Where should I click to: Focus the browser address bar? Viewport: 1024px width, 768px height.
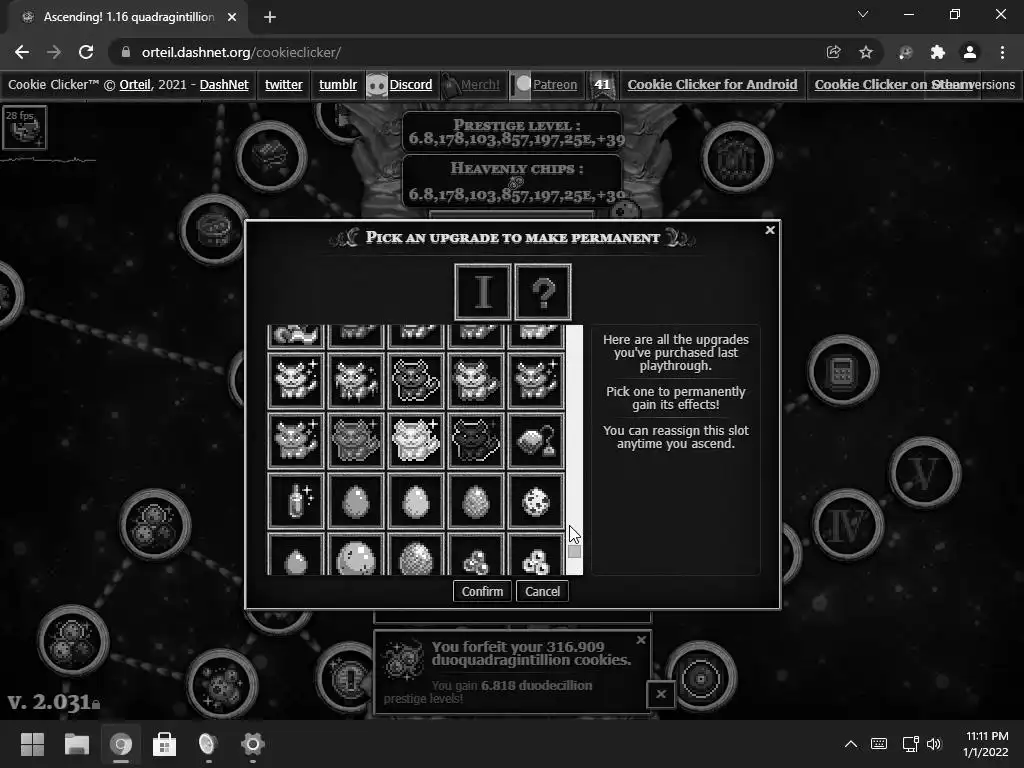pyautogui.click(x=470, y=52)
